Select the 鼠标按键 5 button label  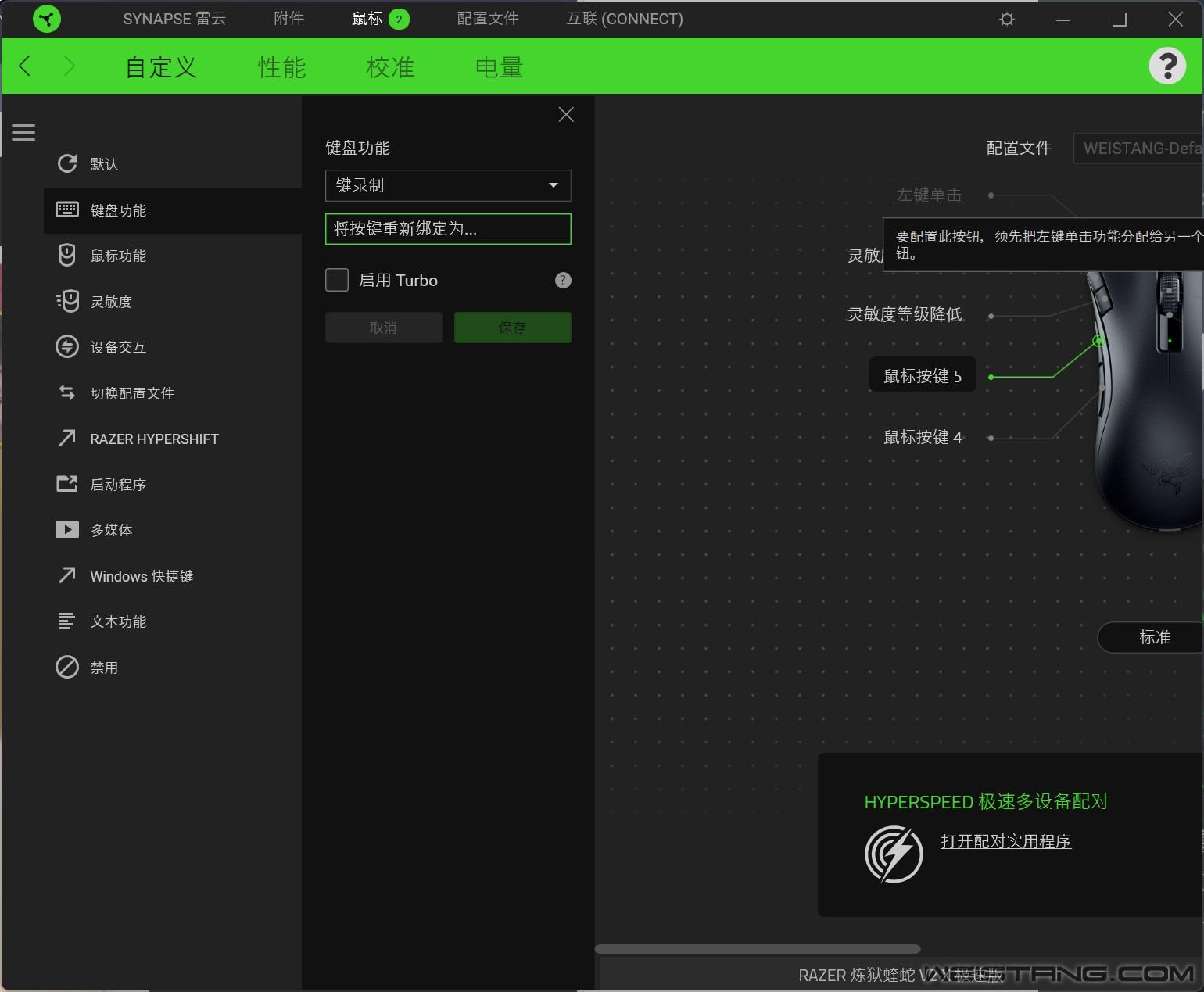pyautogui.click(x=923, y=376)
